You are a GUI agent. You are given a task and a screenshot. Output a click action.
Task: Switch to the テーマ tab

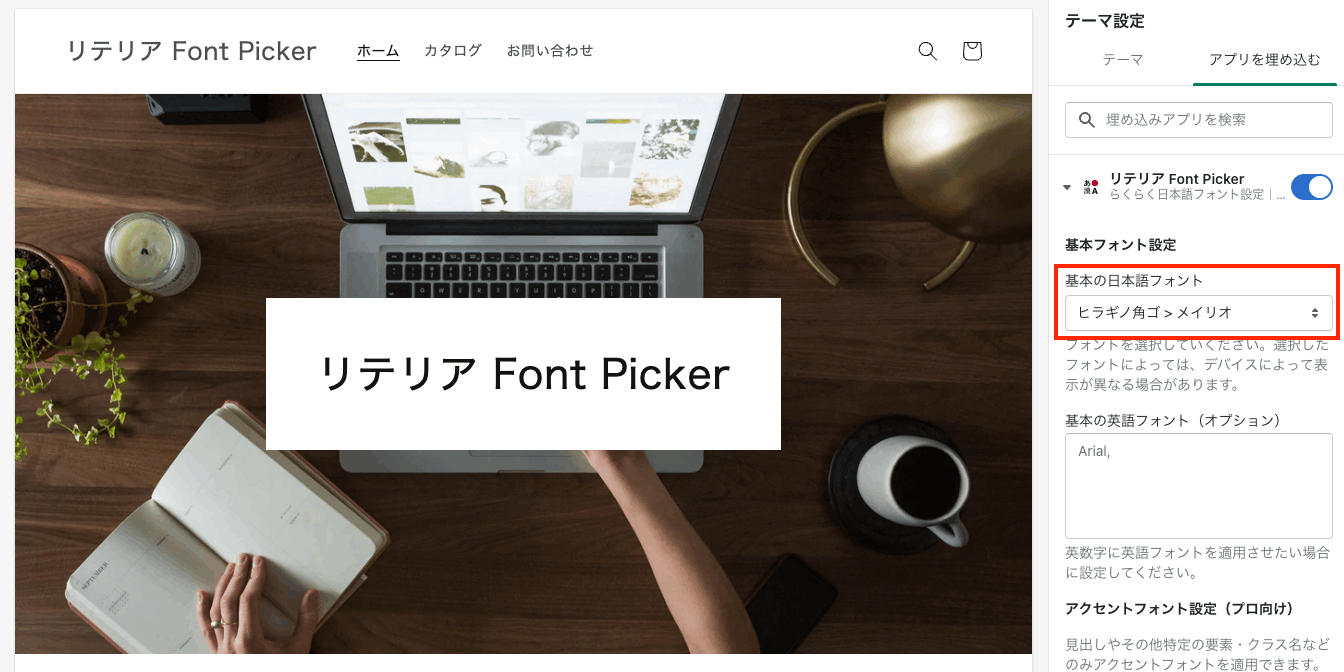1123,60
